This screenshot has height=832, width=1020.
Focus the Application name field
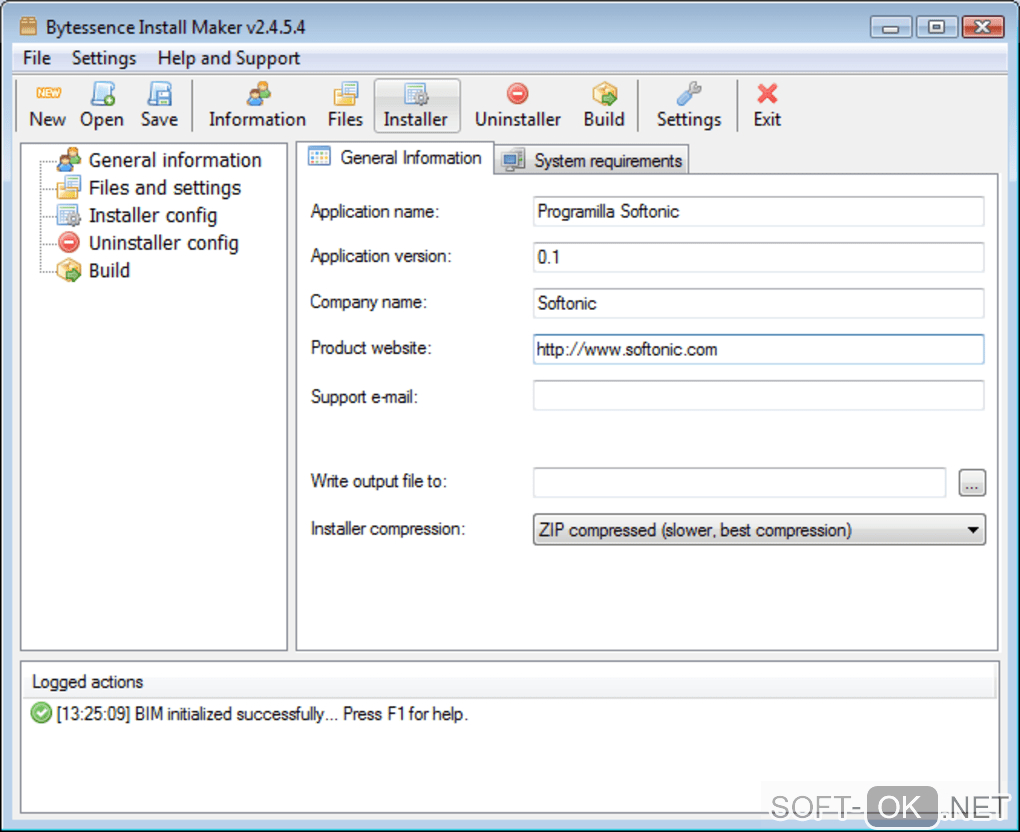tap(758, 211)
